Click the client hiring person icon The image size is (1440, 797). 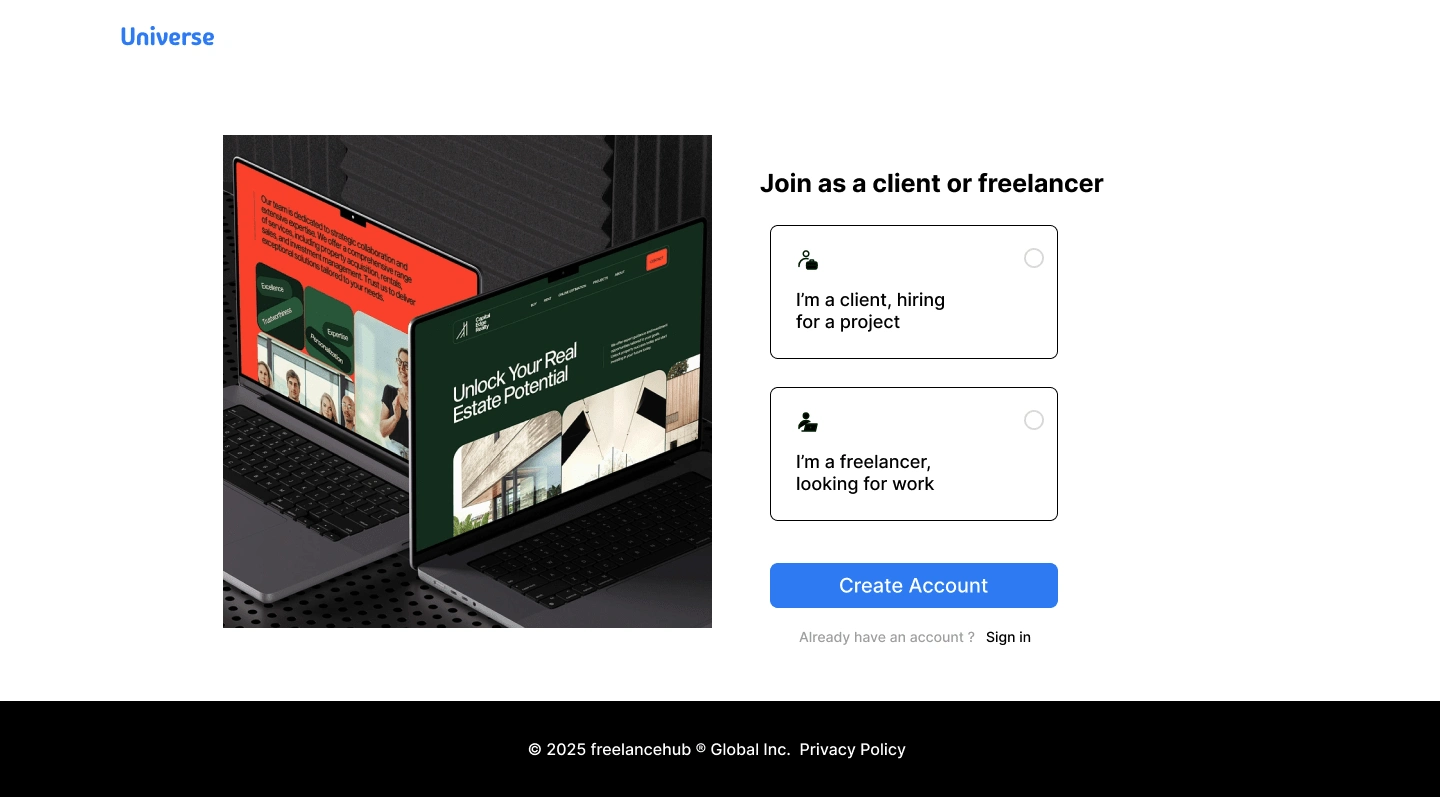[x=808, y=260]
